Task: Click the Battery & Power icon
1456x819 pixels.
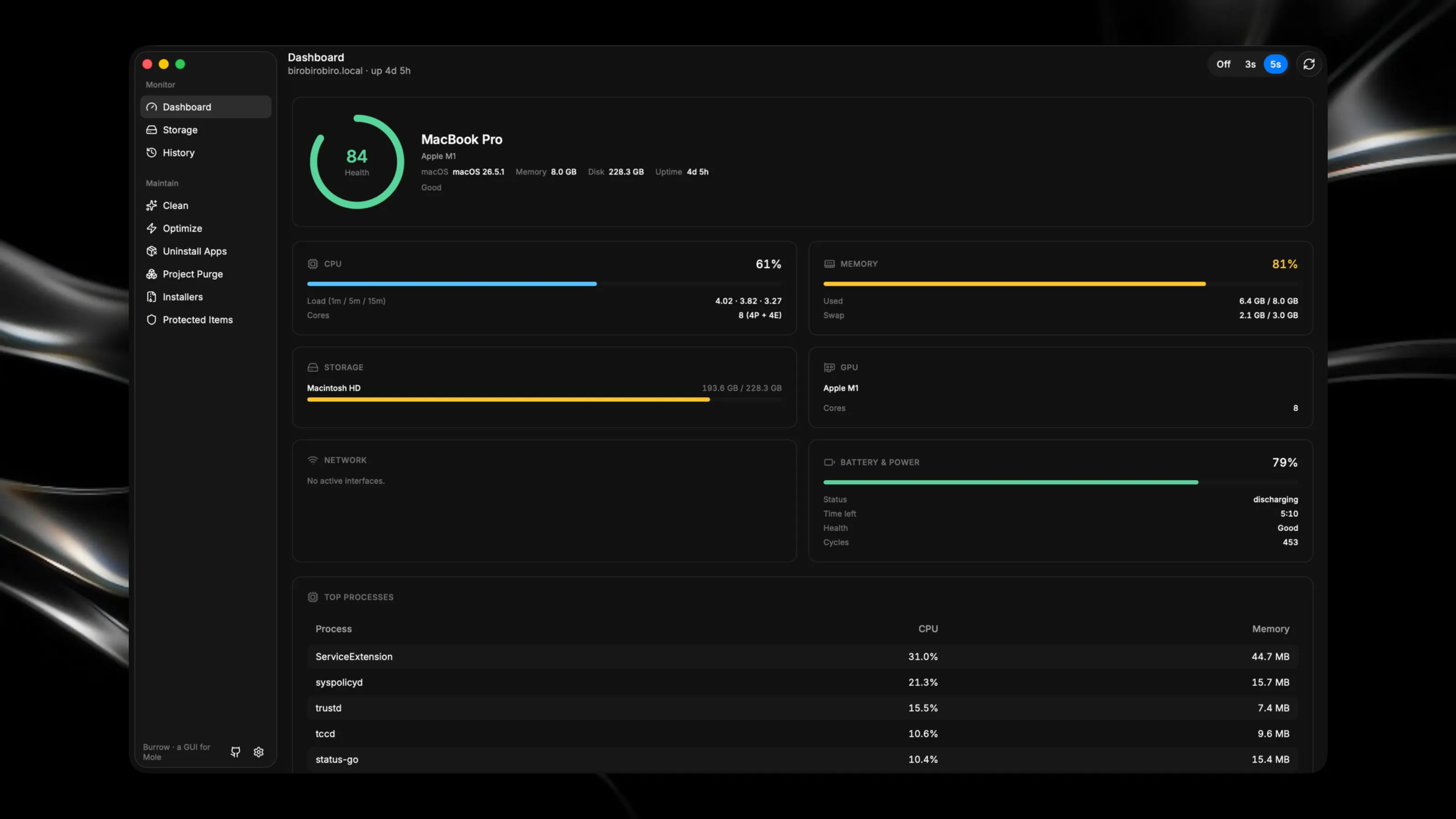Action: coord(829,462)
